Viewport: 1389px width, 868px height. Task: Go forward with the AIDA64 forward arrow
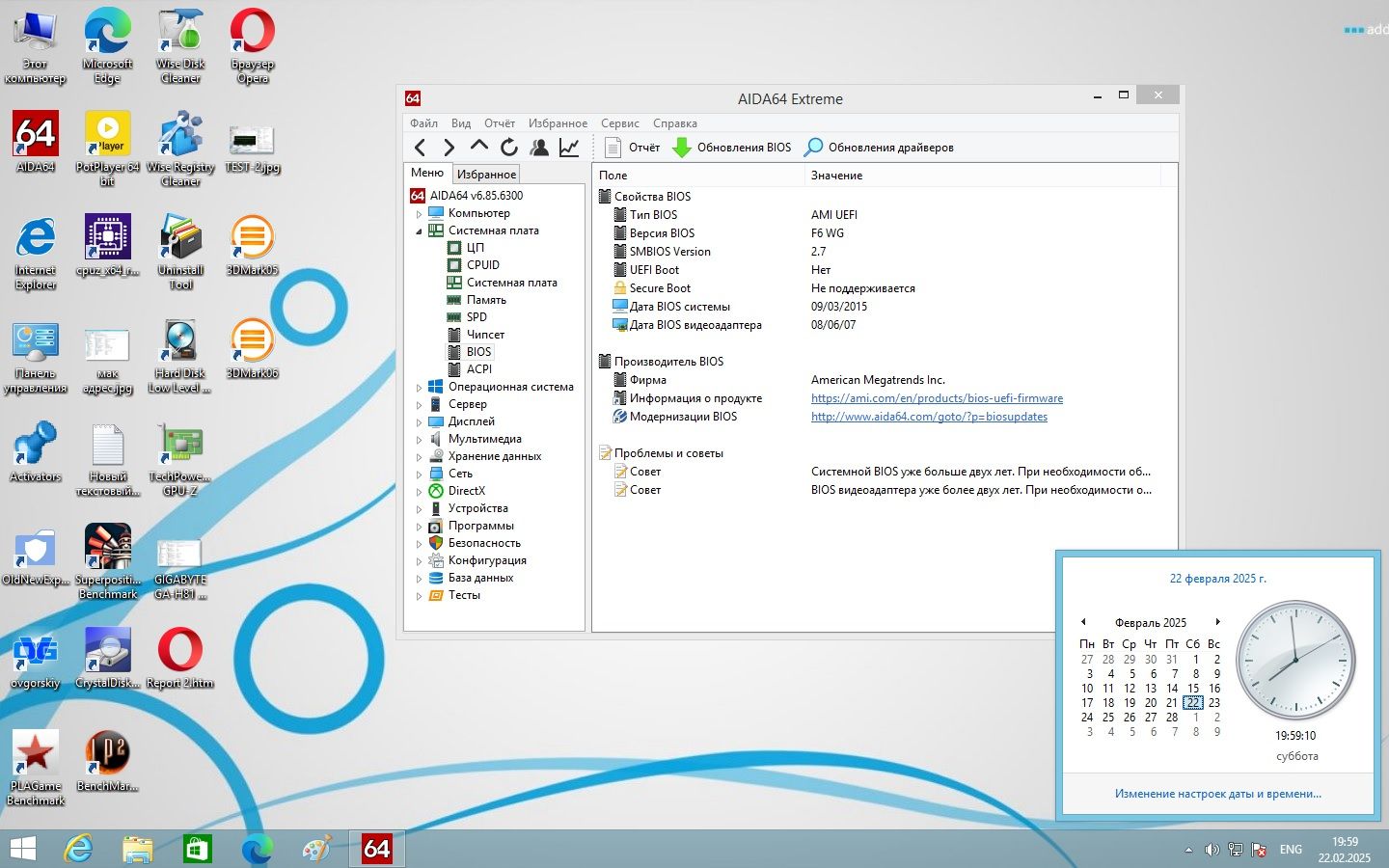click(x=449, y=148)
